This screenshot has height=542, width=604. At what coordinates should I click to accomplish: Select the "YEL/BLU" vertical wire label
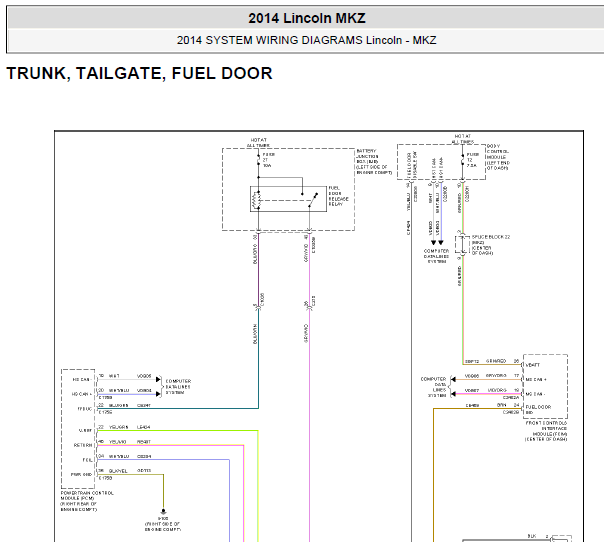tap(408, 202)
